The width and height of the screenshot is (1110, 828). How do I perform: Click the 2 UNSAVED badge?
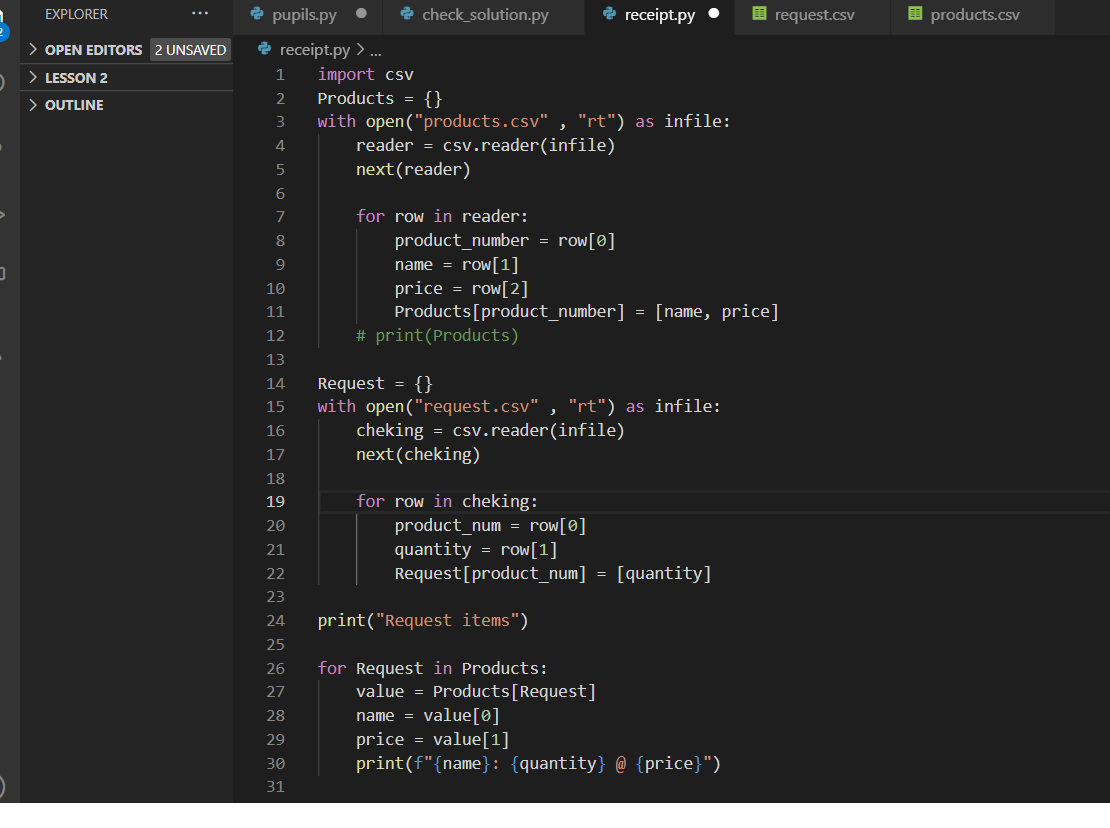(x=190, y=49)
